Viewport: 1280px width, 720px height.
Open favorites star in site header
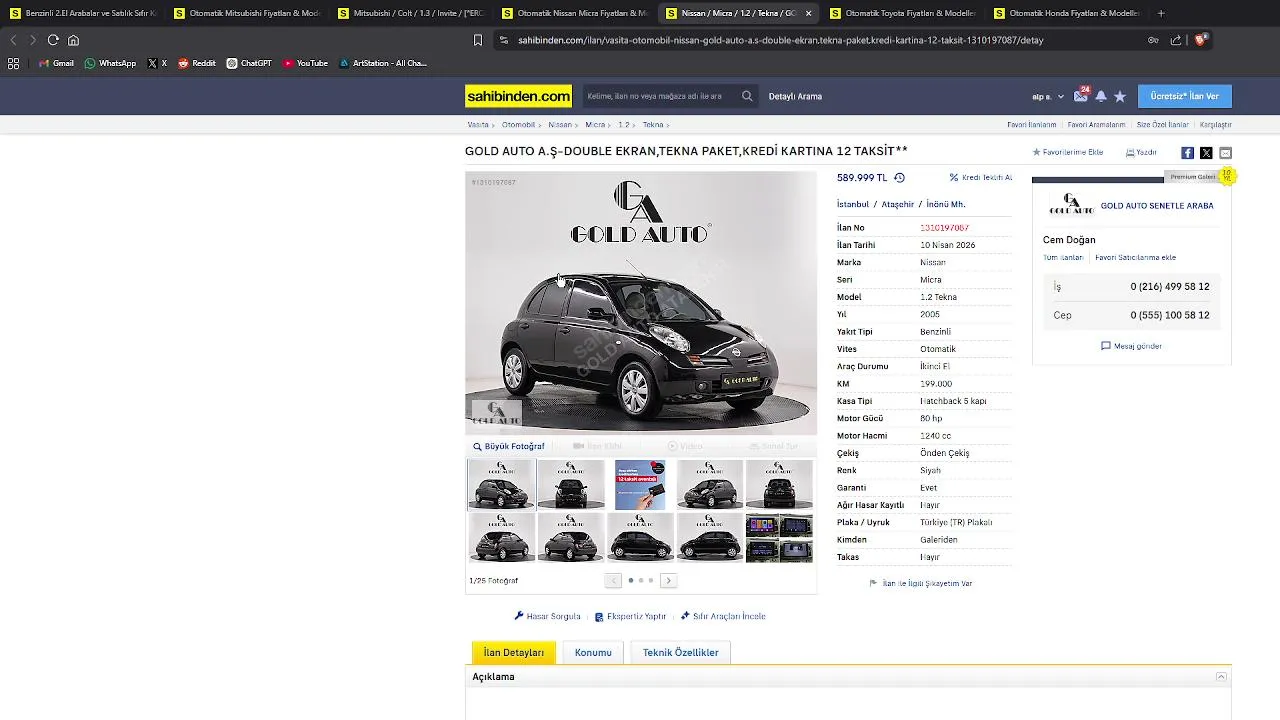click(1120, 96)
